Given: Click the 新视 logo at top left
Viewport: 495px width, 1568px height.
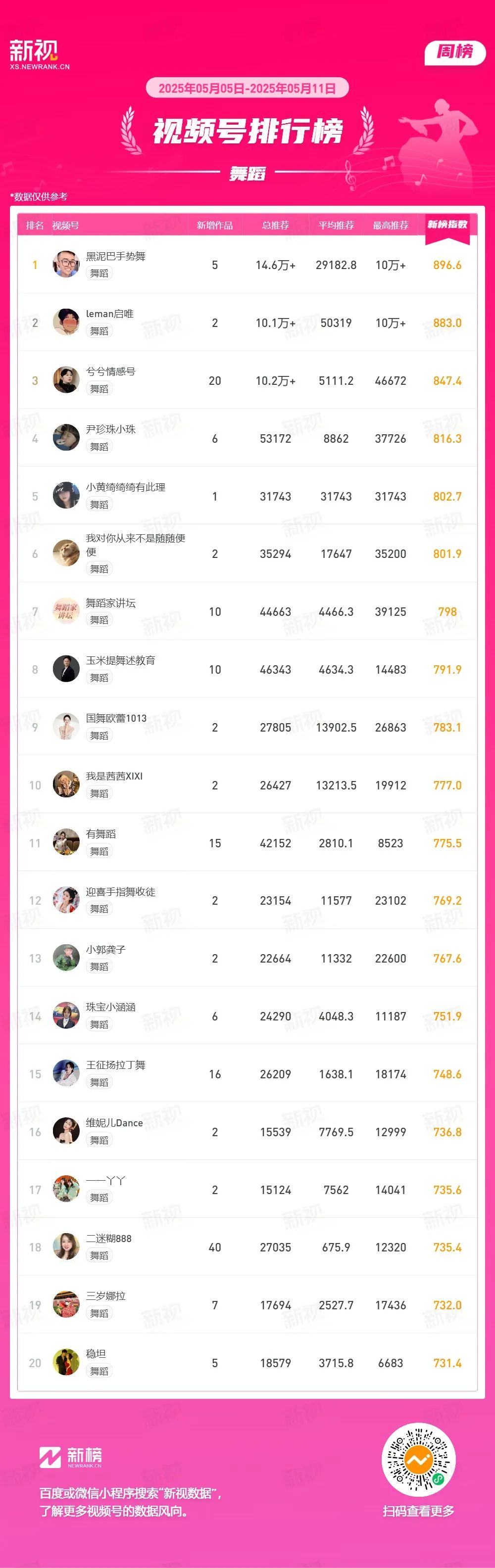Looking at the screenshot, I should pyautogui.click(x=39, y=54).
